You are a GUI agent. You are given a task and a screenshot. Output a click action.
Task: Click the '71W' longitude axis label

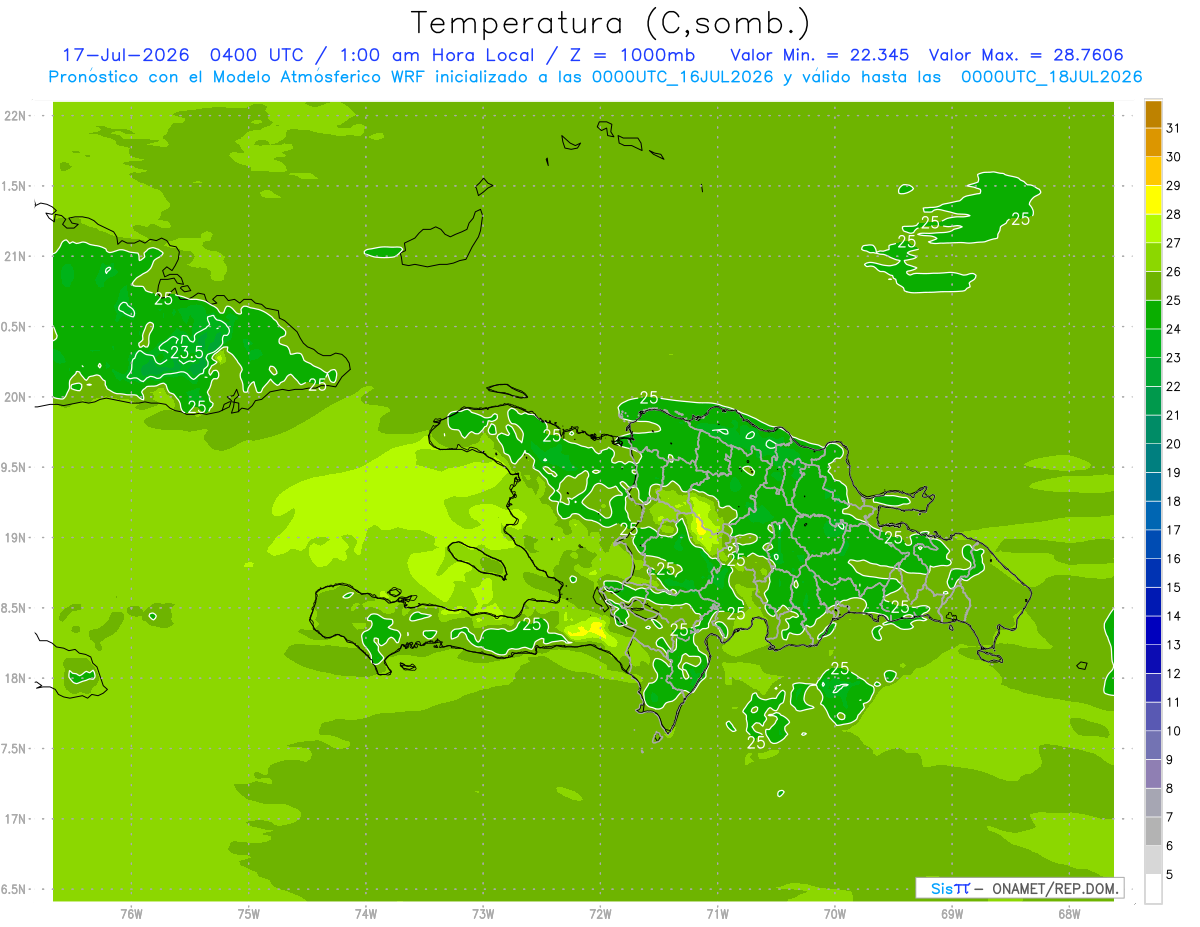717,913
